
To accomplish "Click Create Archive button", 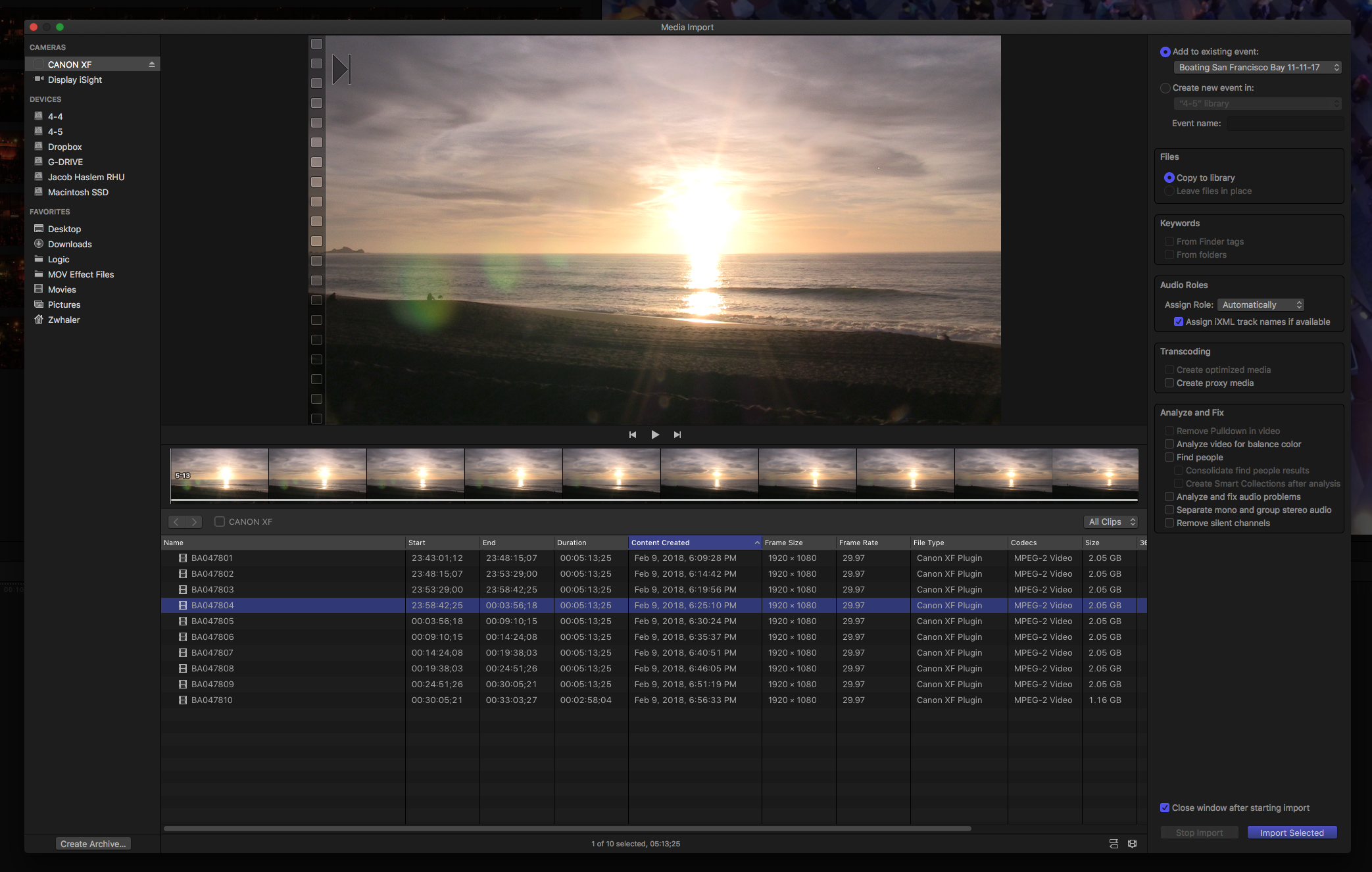I will coord(93,844).
